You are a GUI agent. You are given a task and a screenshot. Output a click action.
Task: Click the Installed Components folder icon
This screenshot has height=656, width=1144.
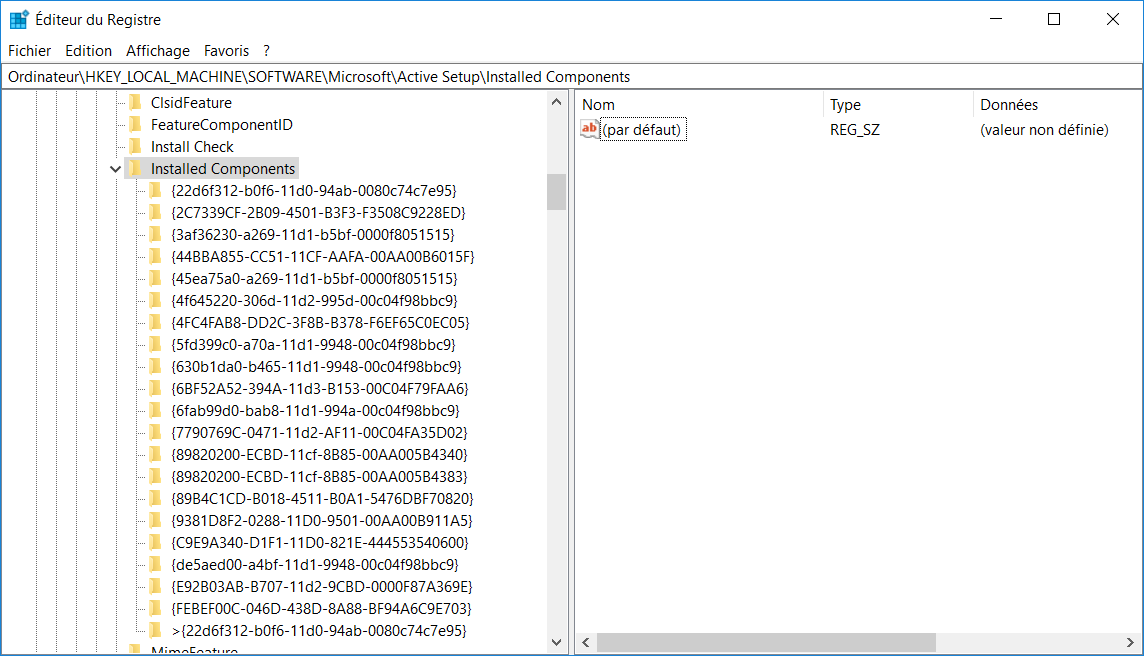click(x=135, y=169)
